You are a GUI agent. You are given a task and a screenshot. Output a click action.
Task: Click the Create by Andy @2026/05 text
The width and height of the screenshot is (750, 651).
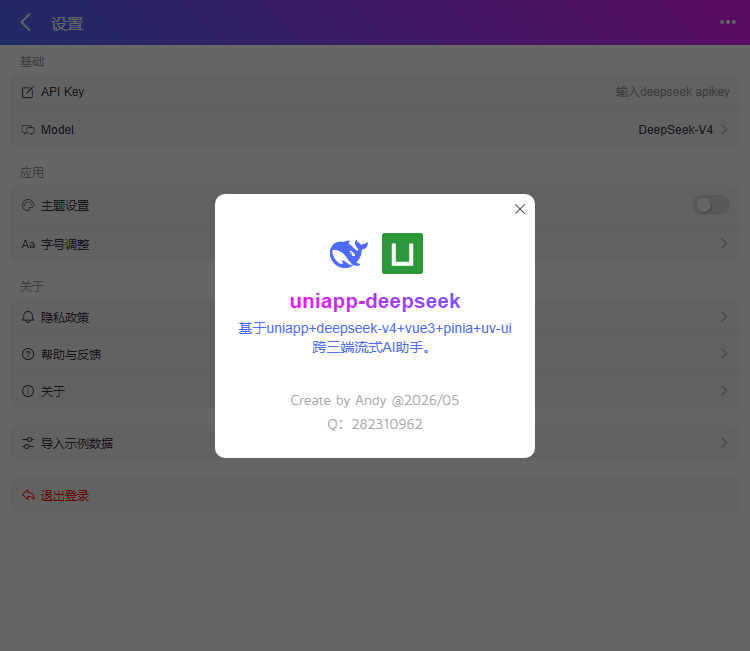375,400
